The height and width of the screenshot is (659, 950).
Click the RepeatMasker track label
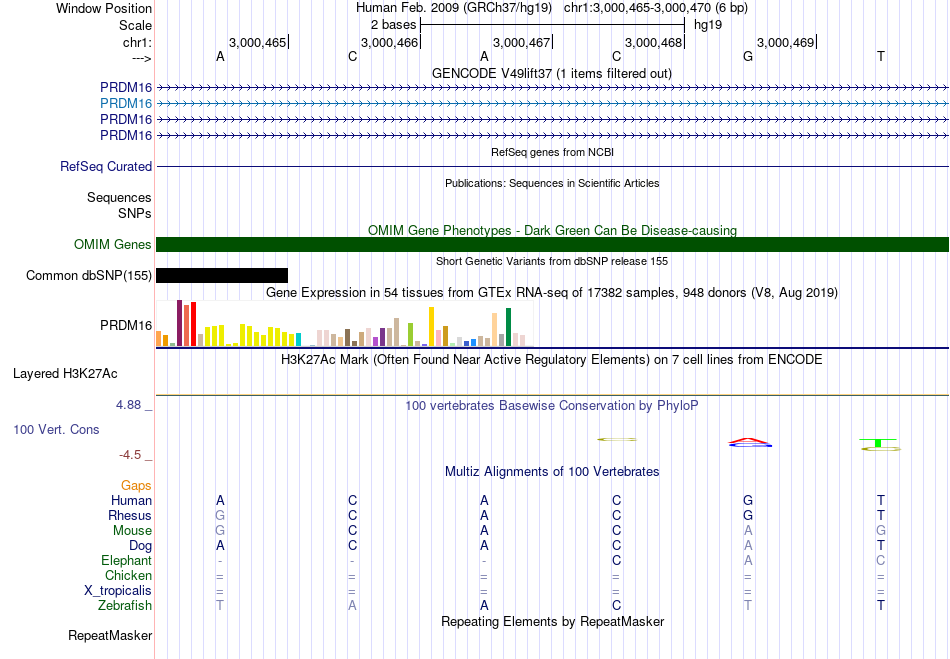(110, 635)
